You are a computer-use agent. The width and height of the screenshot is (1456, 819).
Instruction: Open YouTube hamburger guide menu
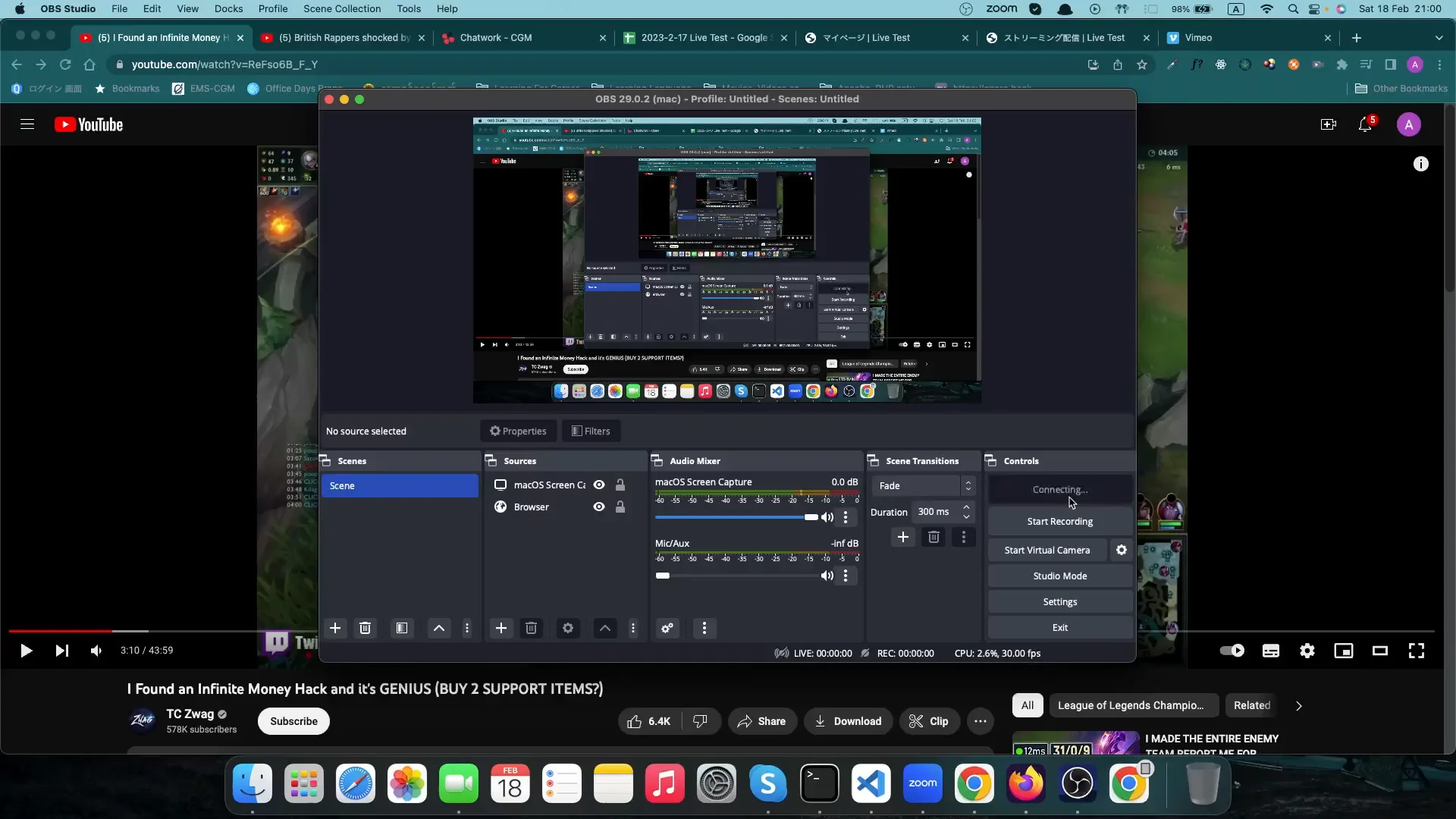[27, 124]
